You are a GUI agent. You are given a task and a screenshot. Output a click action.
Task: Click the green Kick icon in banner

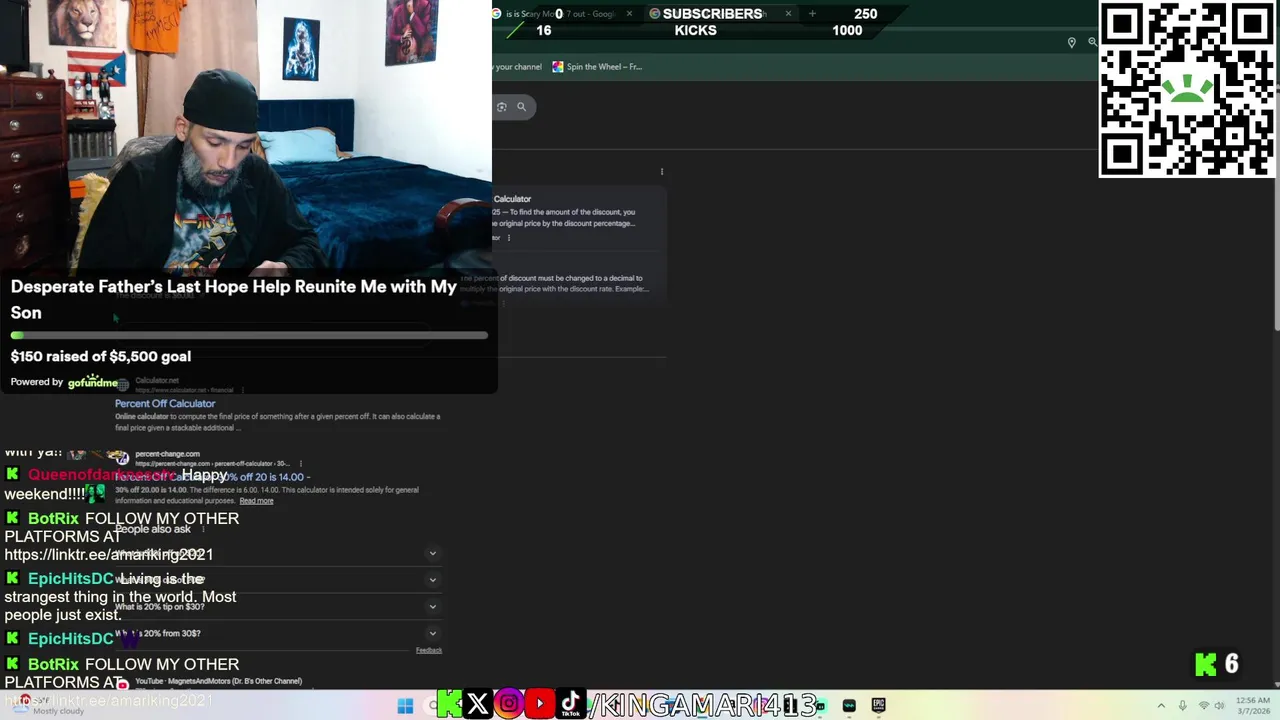tap(449, 704)
